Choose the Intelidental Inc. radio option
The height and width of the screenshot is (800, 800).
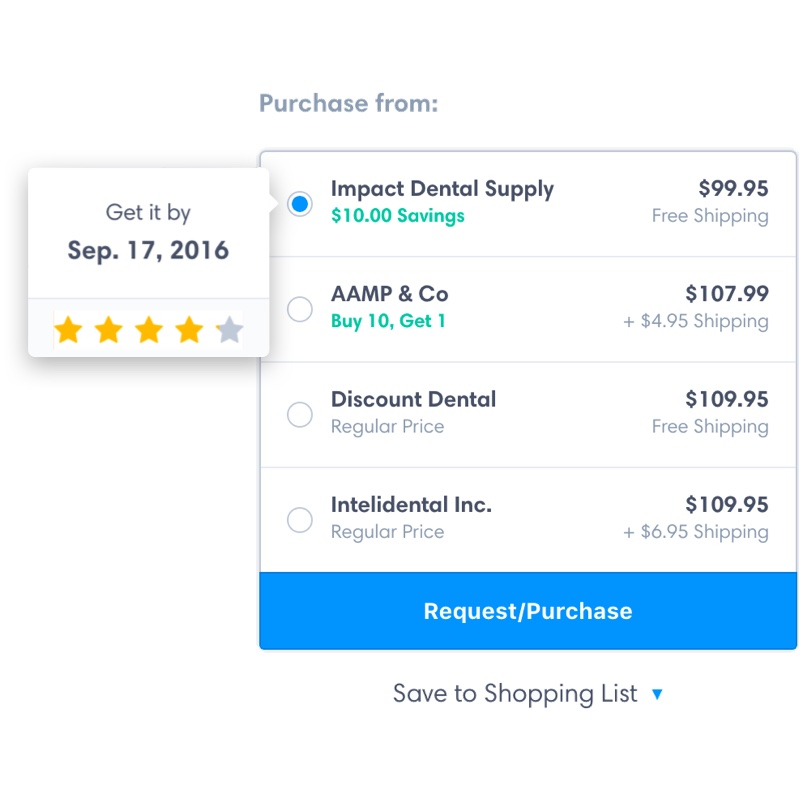[x=300, y=520]
